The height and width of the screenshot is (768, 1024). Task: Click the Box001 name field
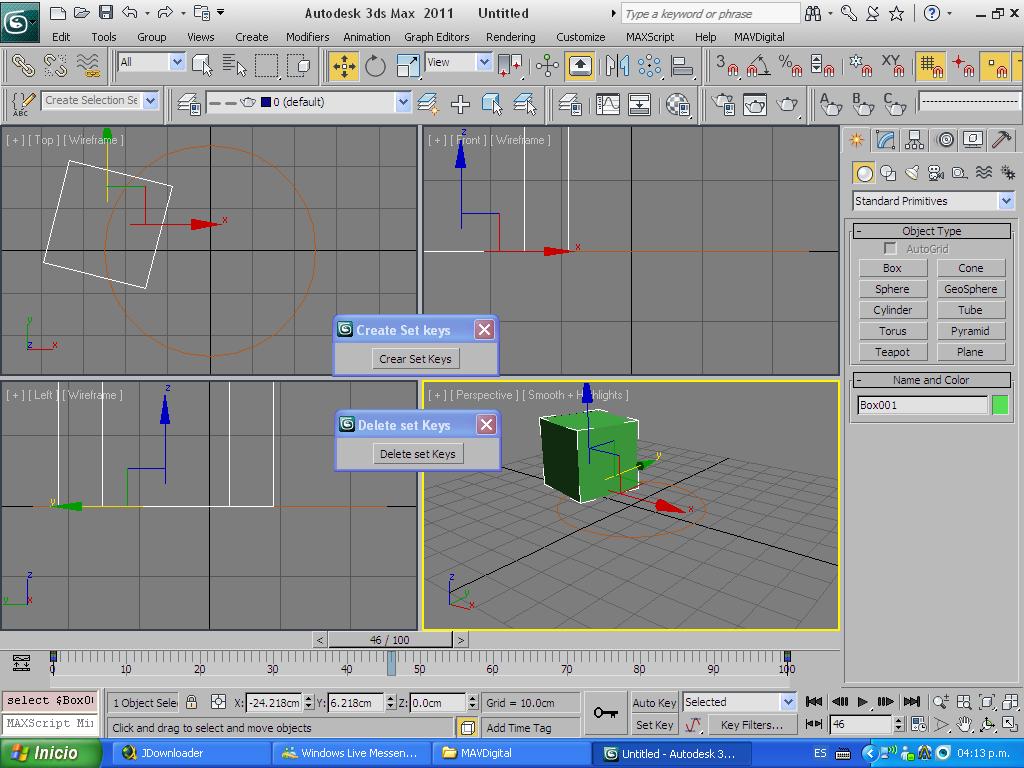(x=922, y=405)
